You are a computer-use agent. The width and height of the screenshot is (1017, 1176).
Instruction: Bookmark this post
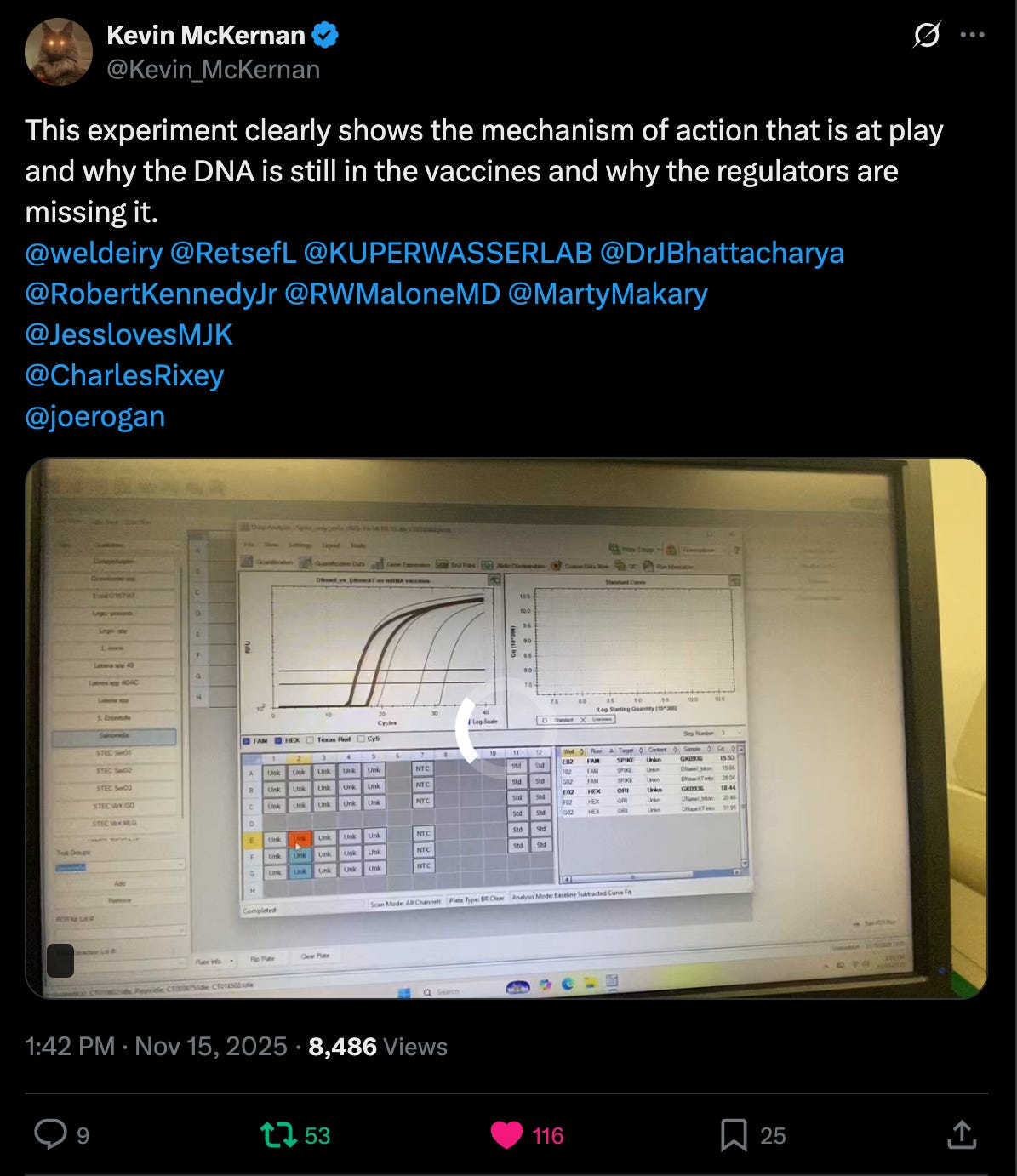[x=734, y=1135]
